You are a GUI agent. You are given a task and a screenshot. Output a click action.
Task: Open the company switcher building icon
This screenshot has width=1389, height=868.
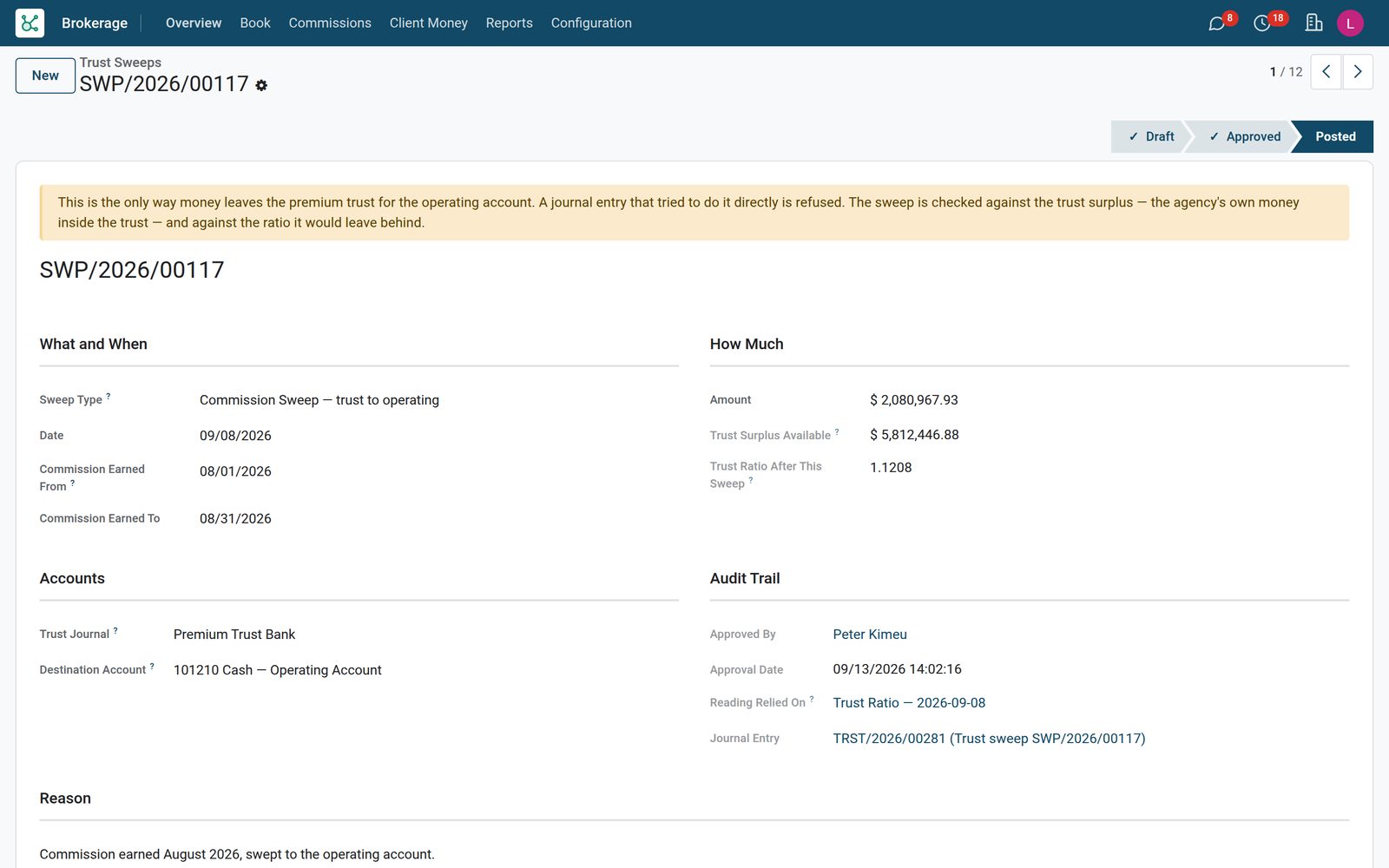click(1313, 23)
